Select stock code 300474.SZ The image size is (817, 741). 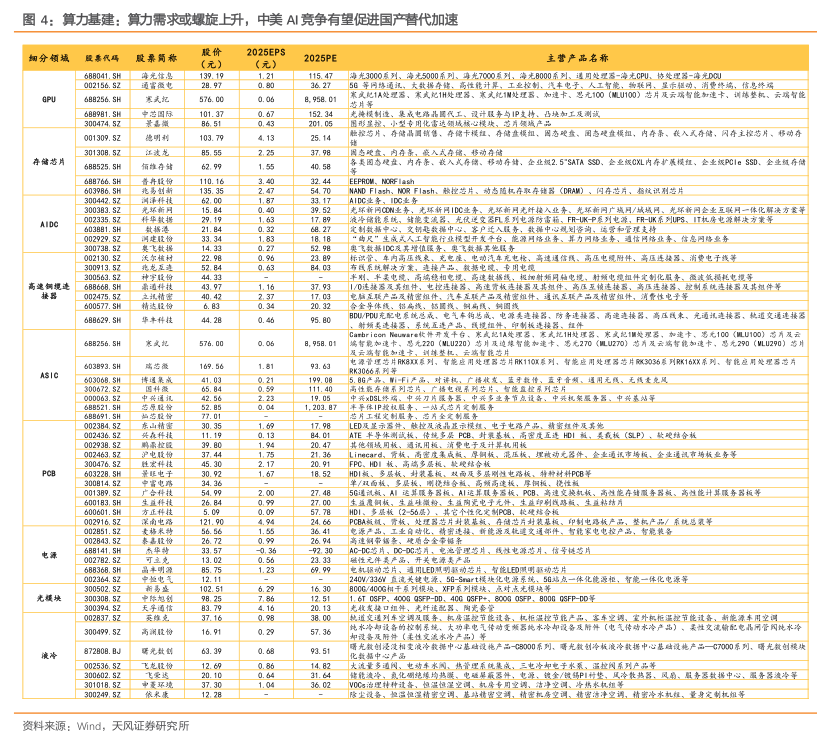pyautogui.click(x=102, y=124)
